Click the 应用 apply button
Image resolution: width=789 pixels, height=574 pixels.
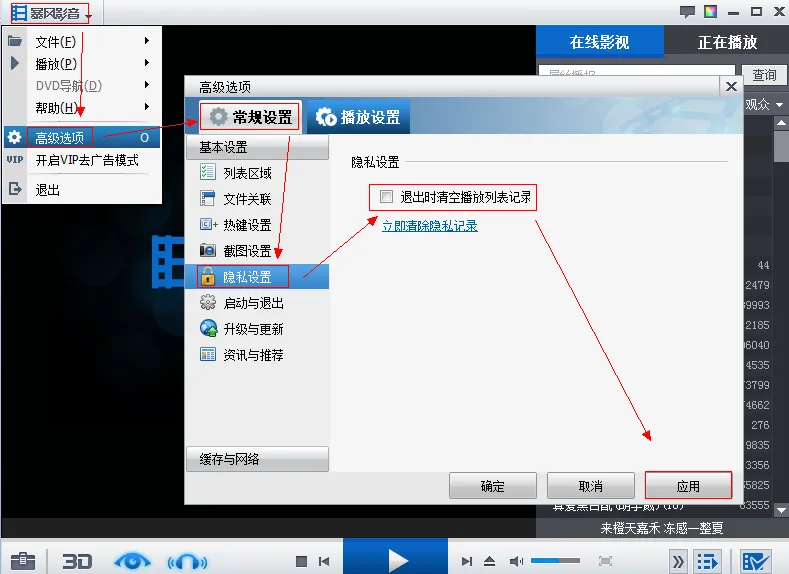coord(688,486)
